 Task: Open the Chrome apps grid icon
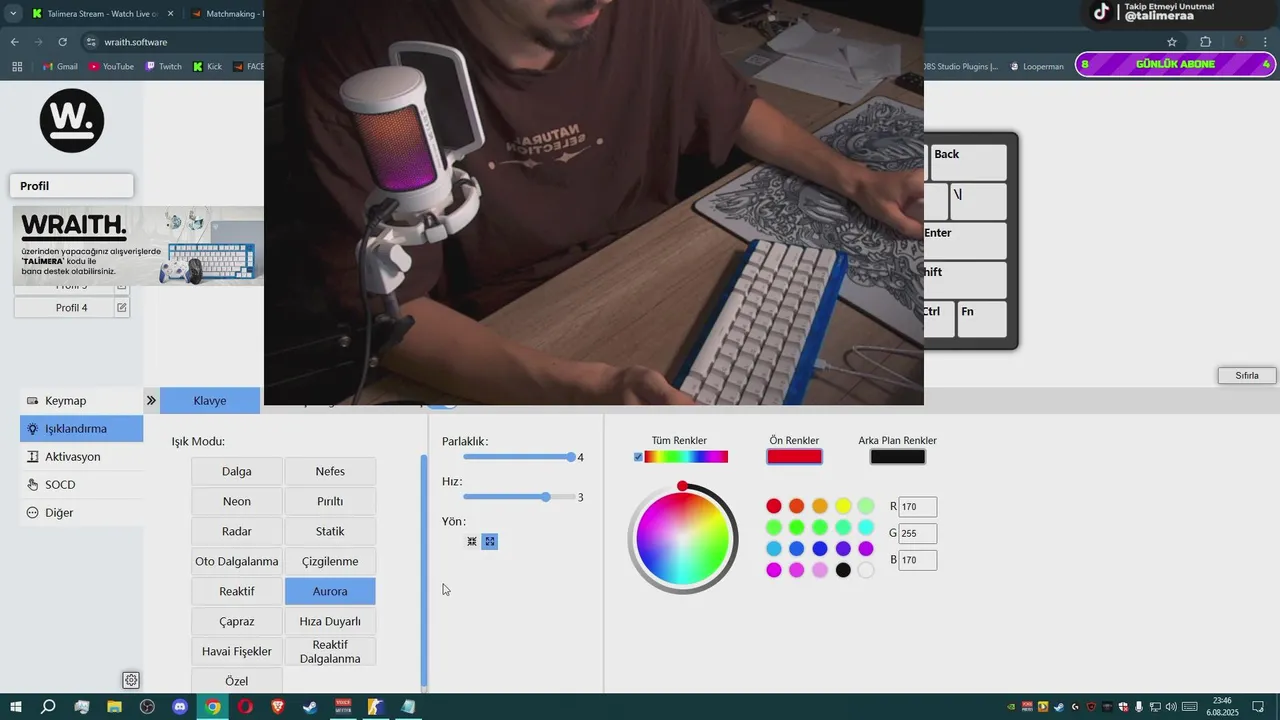tap(17, 66)
